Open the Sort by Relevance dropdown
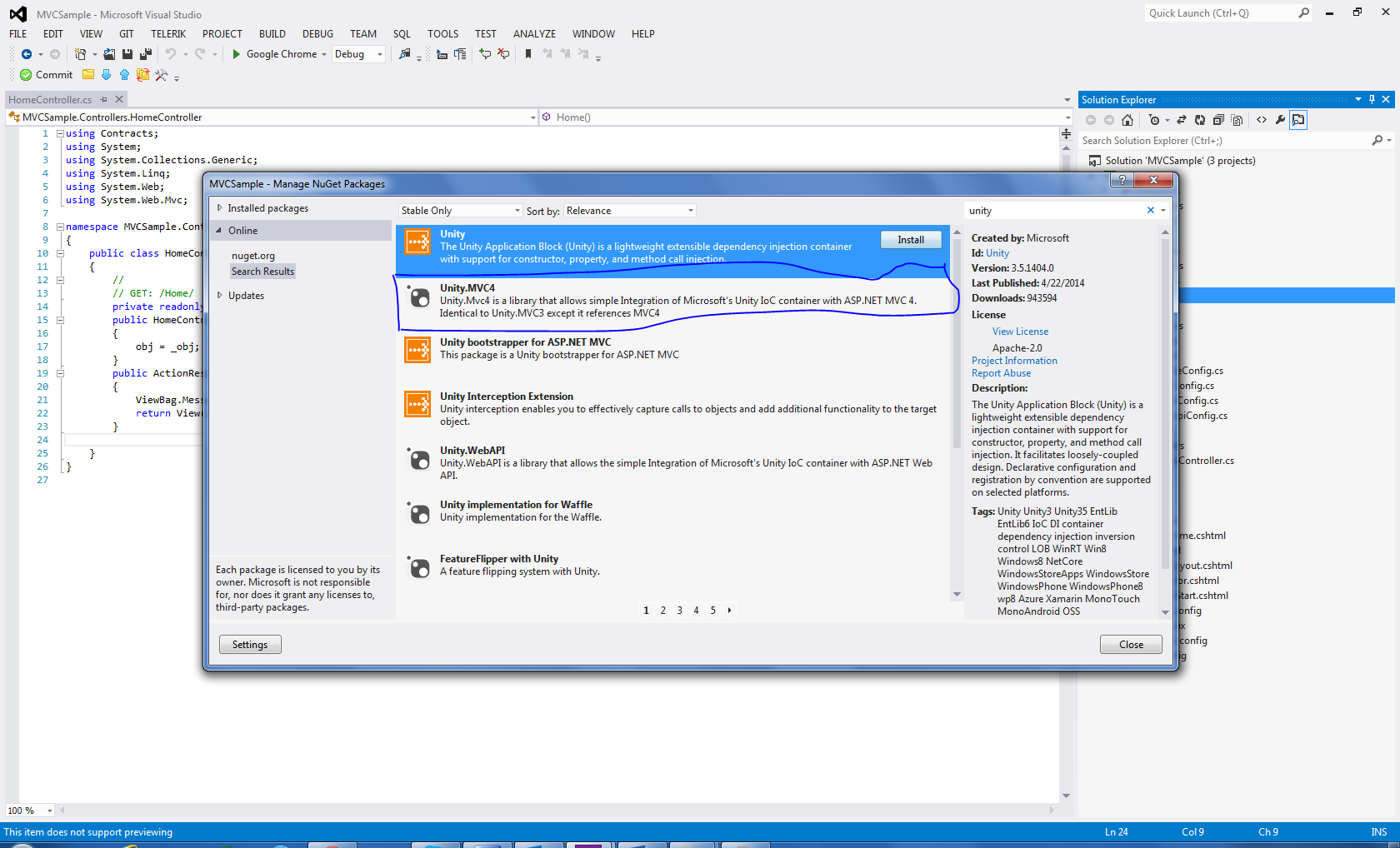1400x848 pixels. (x=630, y=211)
